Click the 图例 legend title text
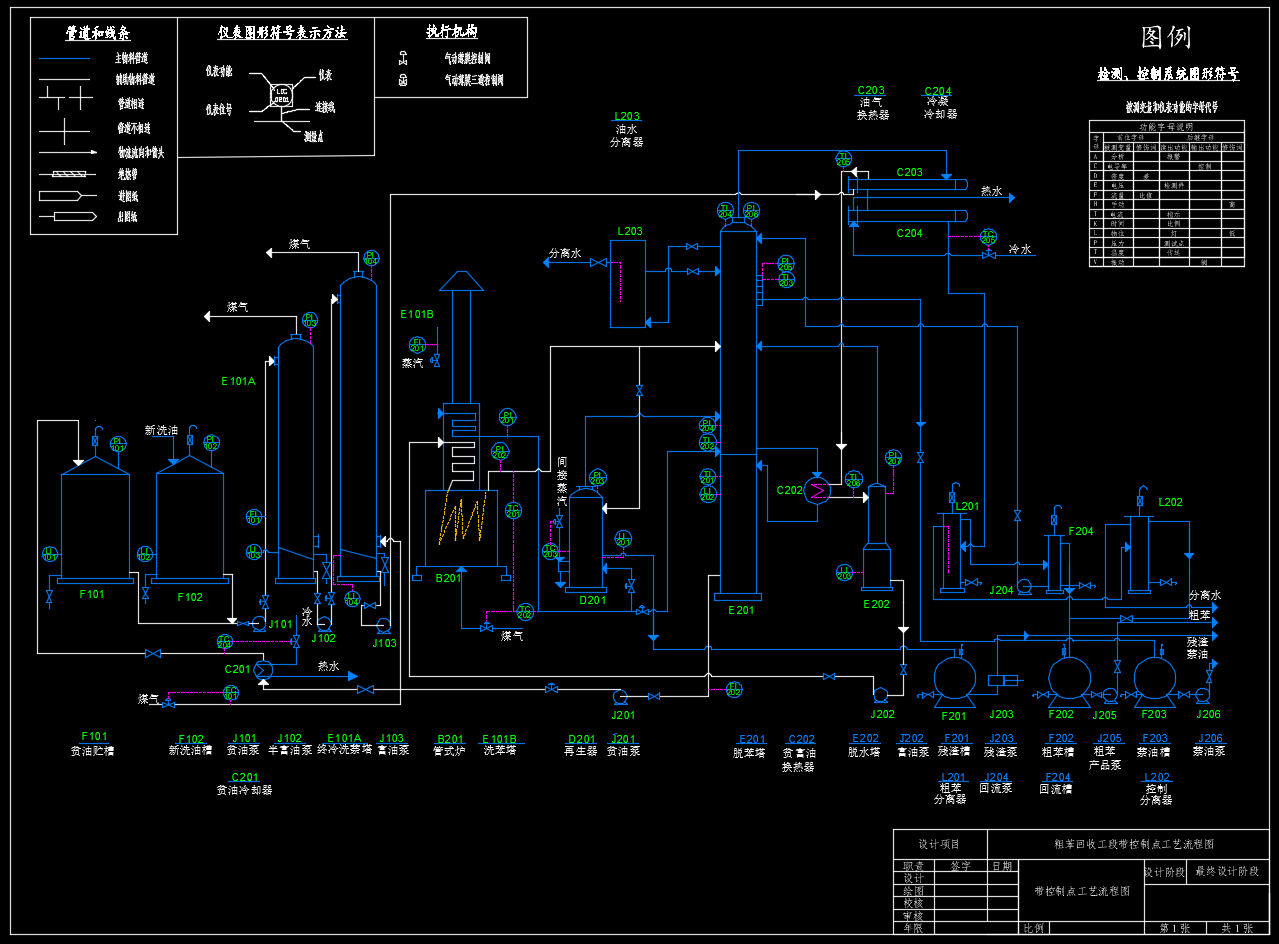The width and height of the screenshot is (1279, 944). 1166,38
